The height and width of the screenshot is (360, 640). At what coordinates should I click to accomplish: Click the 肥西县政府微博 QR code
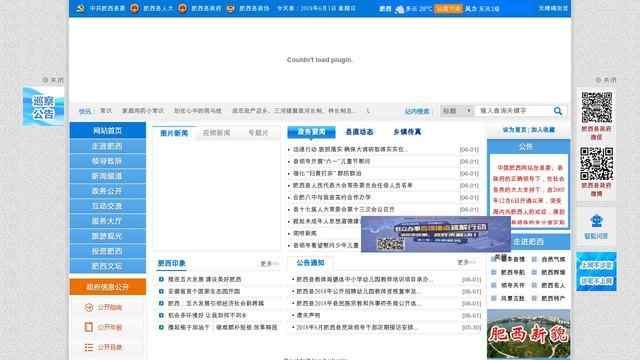tap(596, 164)
